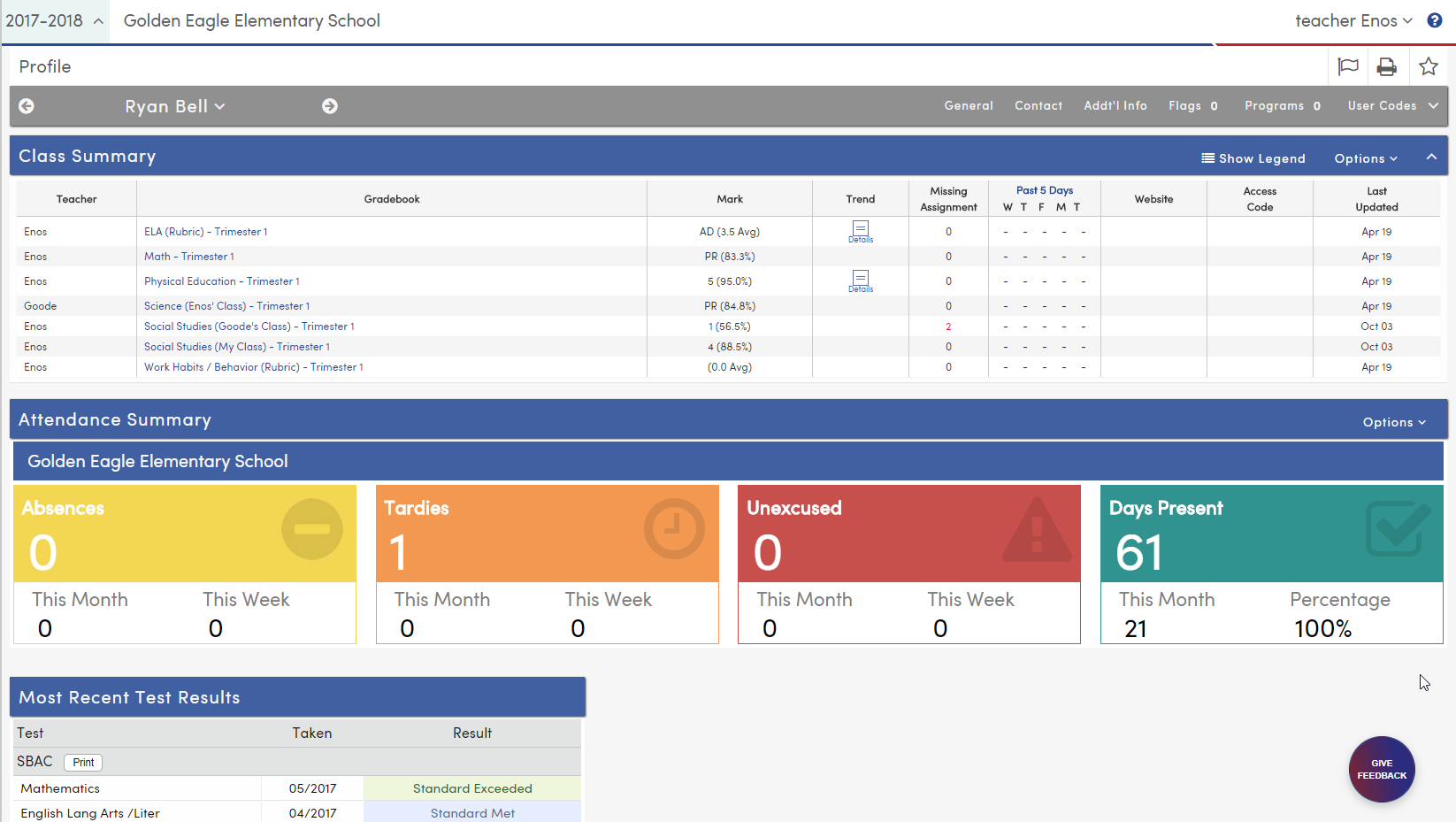Open the teacher Enos account menu

tap(1353, 19)
